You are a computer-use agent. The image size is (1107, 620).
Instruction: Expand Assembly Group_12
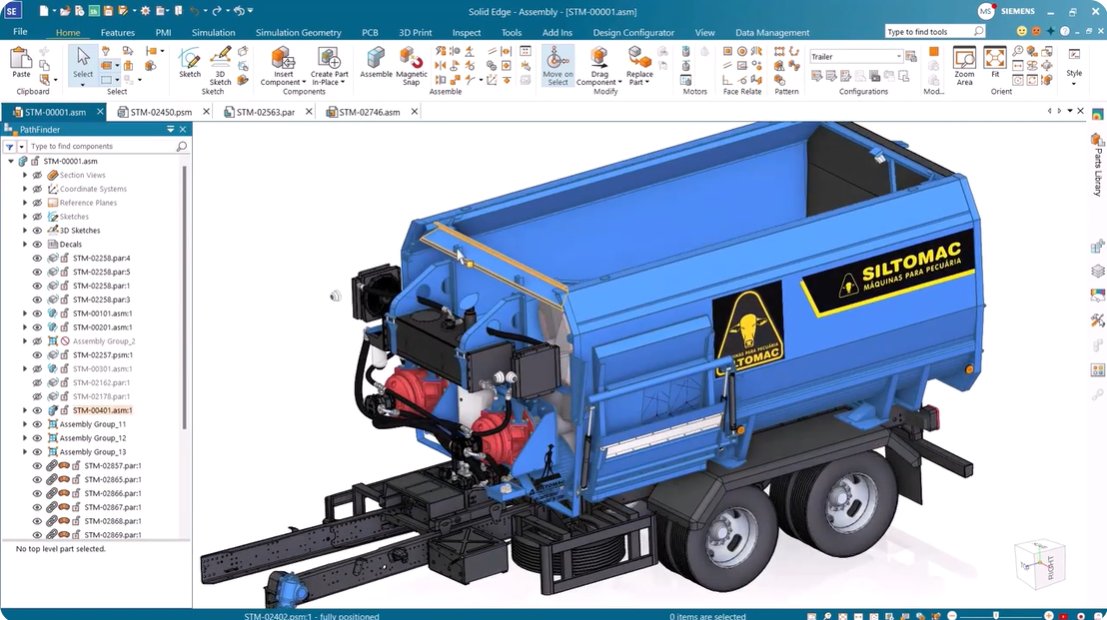pos(25,438)
